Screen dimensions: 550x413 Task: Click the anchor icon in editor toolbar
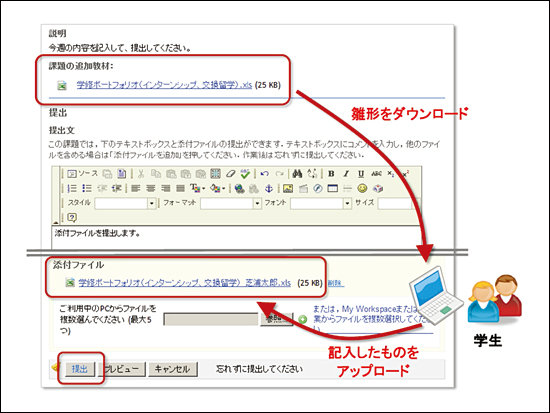(x=268, y=188)
